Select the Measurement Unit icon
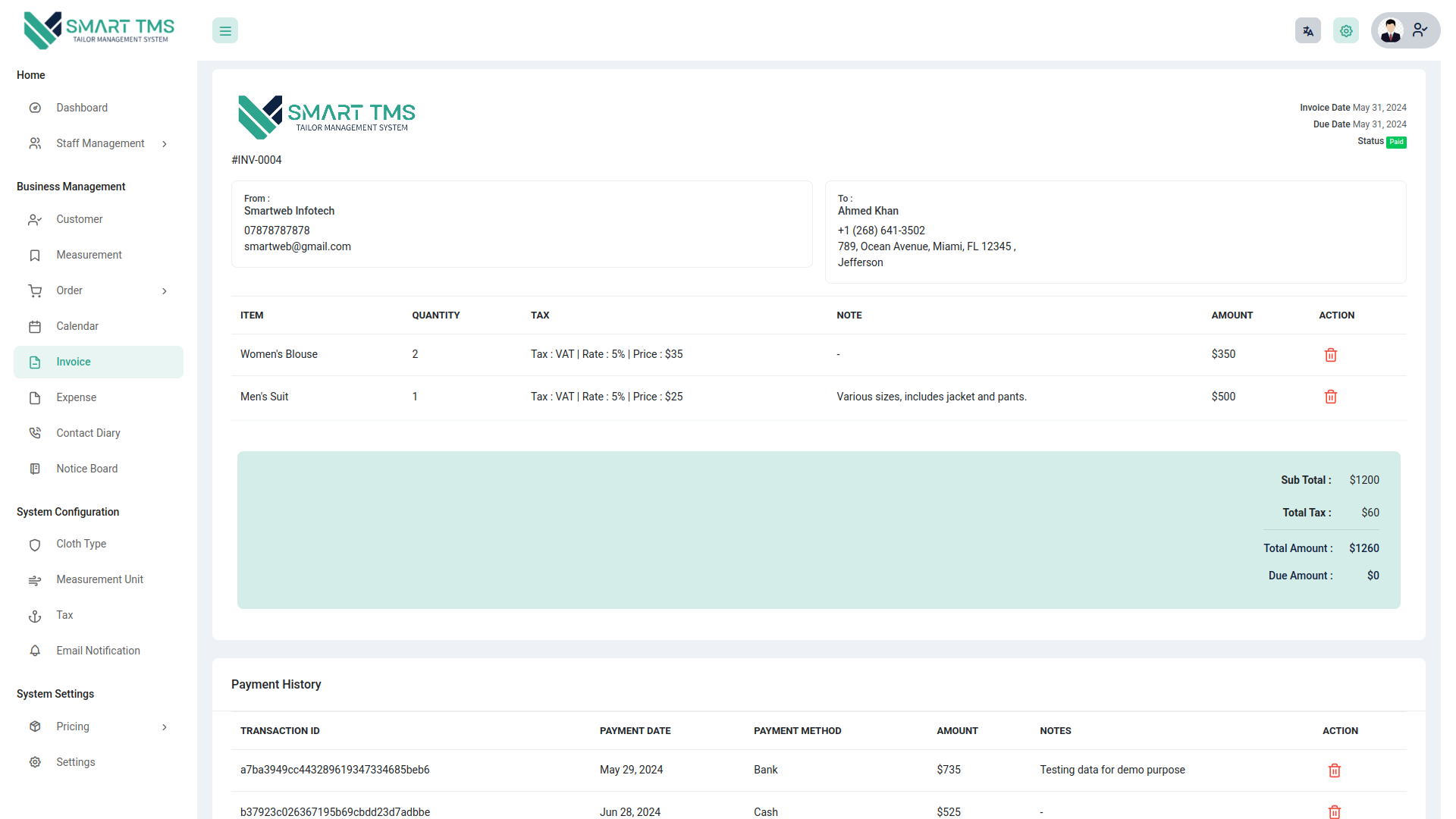Image resolution: width=1456 pixels, height=819 pixels. (35, 580)
